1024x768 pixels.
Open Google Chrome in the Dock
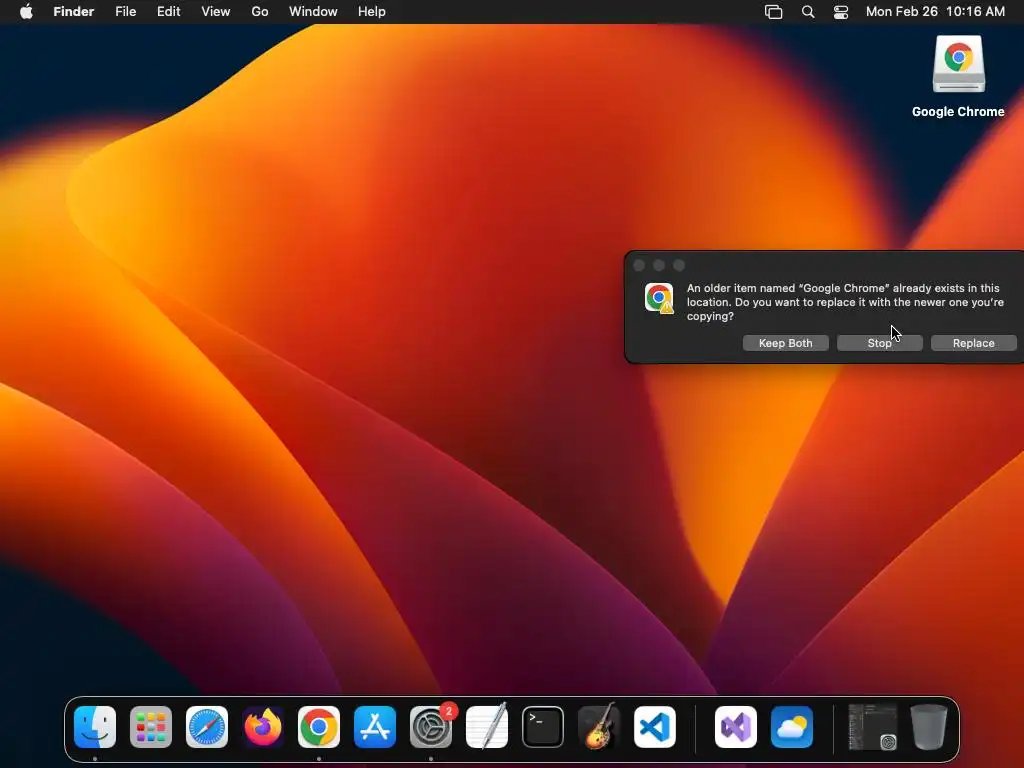click(x=319, y=727)
